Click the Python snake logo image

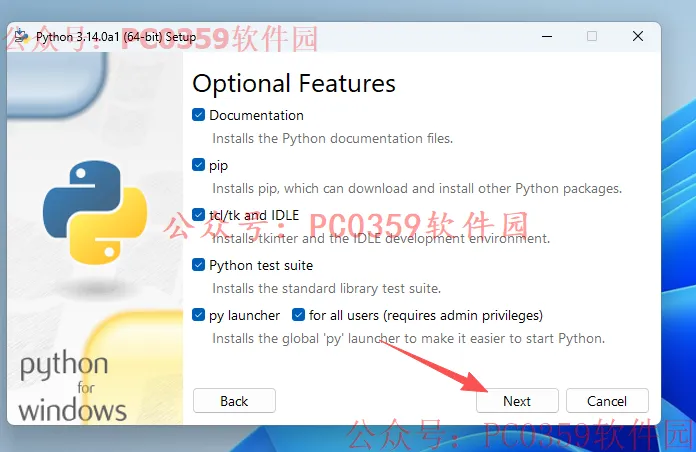click(x=95, y=212)
